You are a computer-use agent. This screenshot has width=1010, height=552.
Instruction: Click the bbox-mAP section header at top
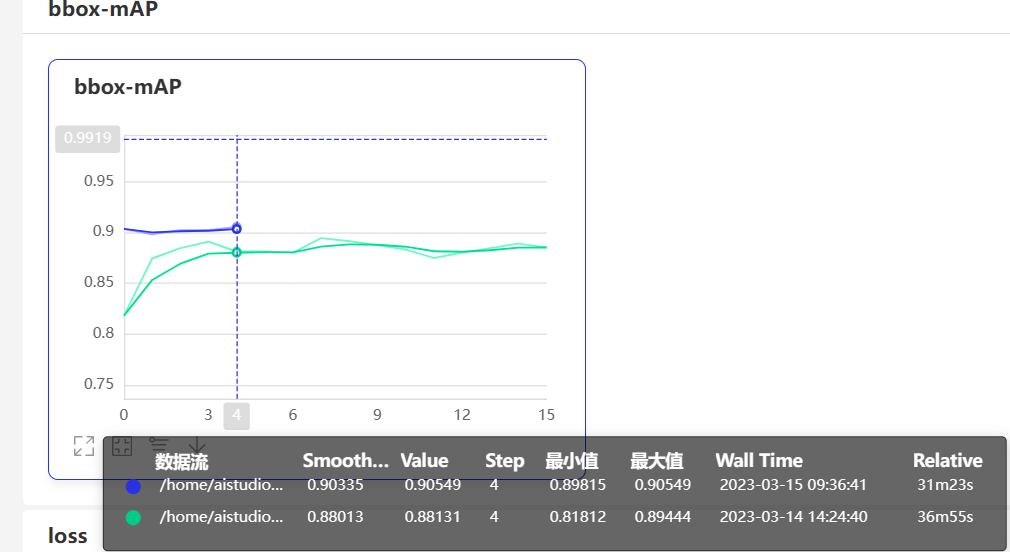[103, 8]
